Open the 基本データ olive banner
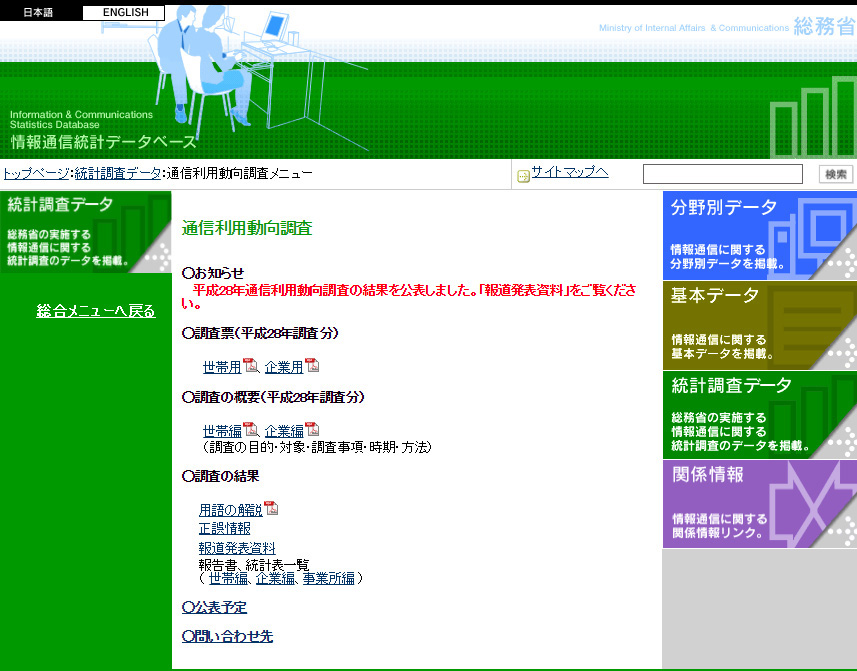The height and width of the screenshot is (671, 857). 760,325
